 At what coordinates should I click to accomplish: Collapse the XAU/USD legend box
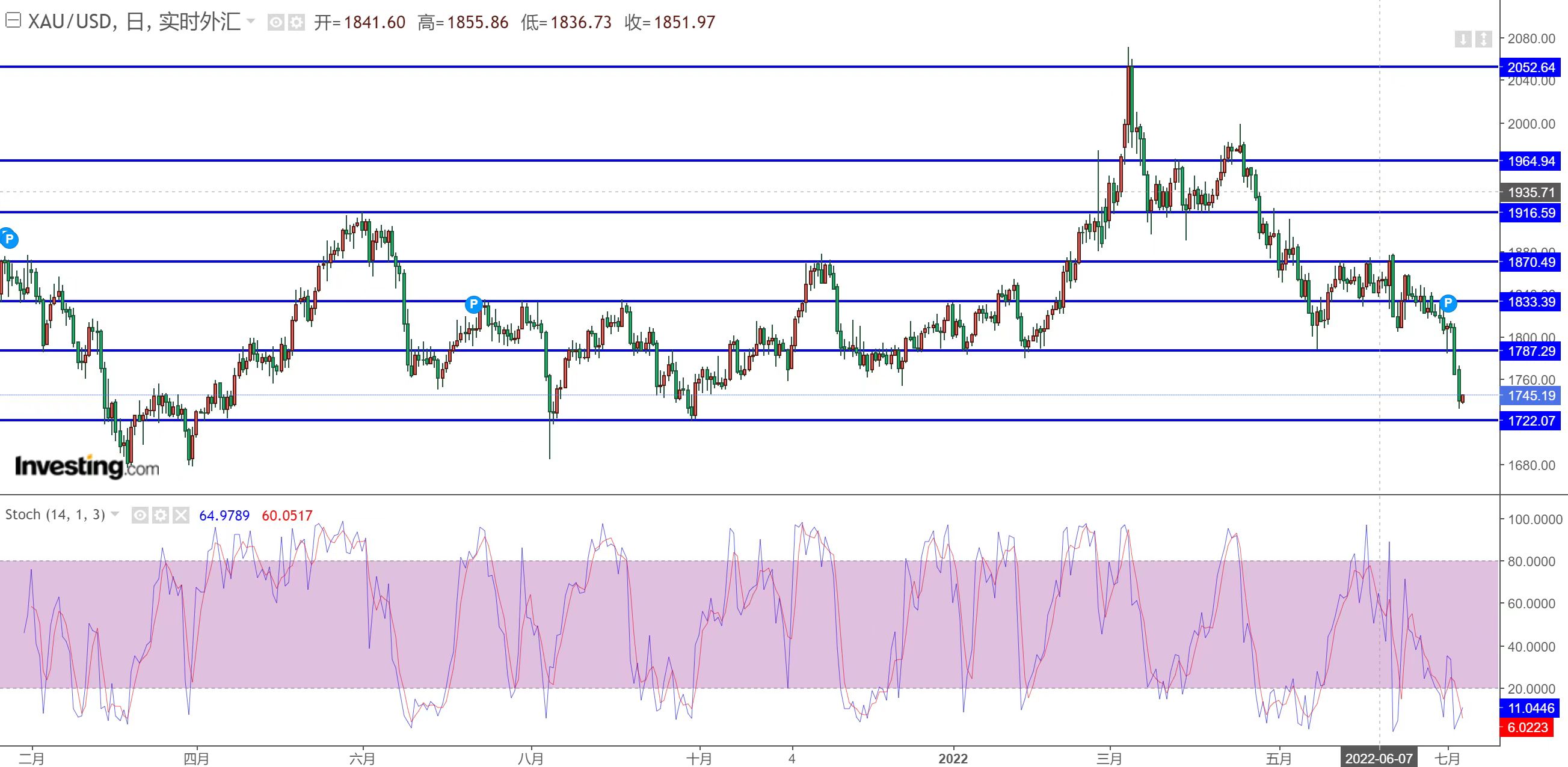(13, 21)
